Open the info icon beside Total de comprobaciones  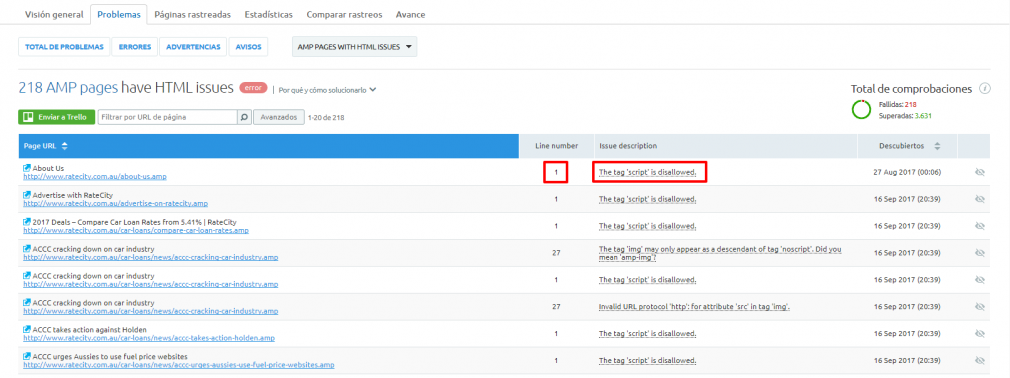point(984,89)
